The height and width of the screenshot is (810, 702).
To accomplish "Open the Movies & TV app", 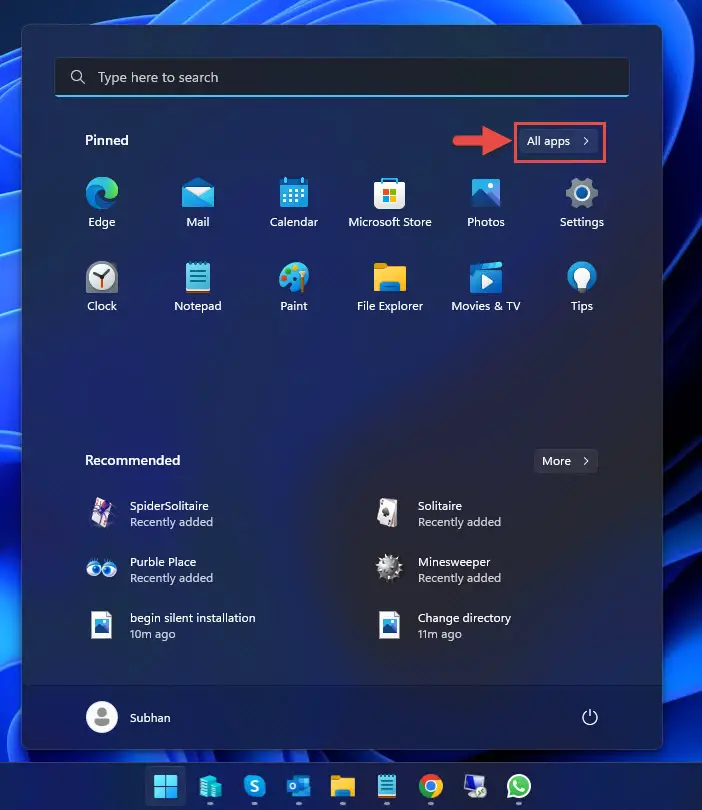I will [486, 286].
